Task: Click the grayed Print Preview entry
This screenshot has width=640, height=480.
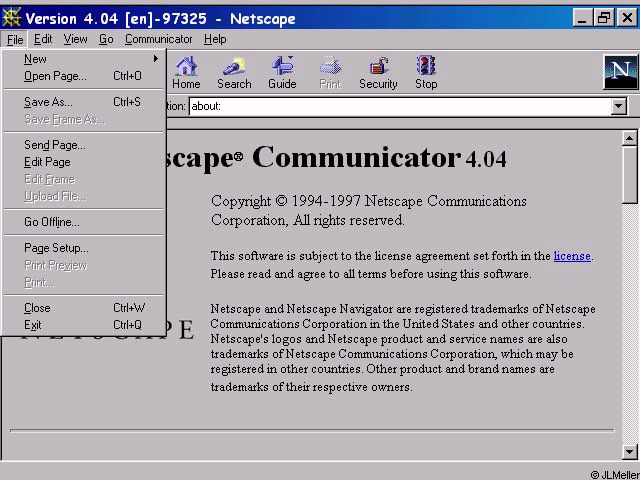Action: click(84, 265)
